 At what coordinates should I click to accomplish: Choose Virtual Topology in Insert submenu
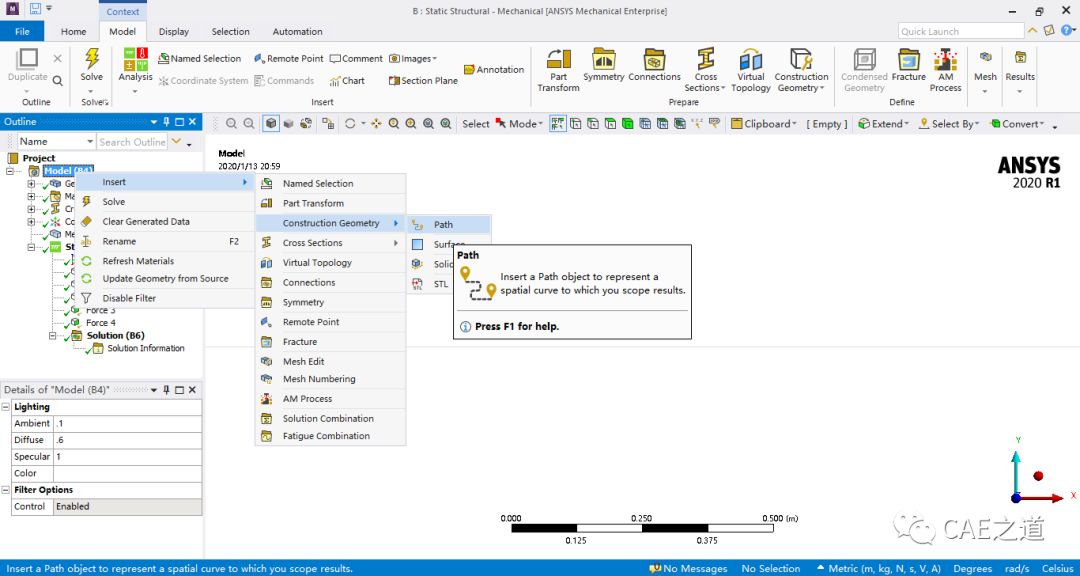pos(317,263)
